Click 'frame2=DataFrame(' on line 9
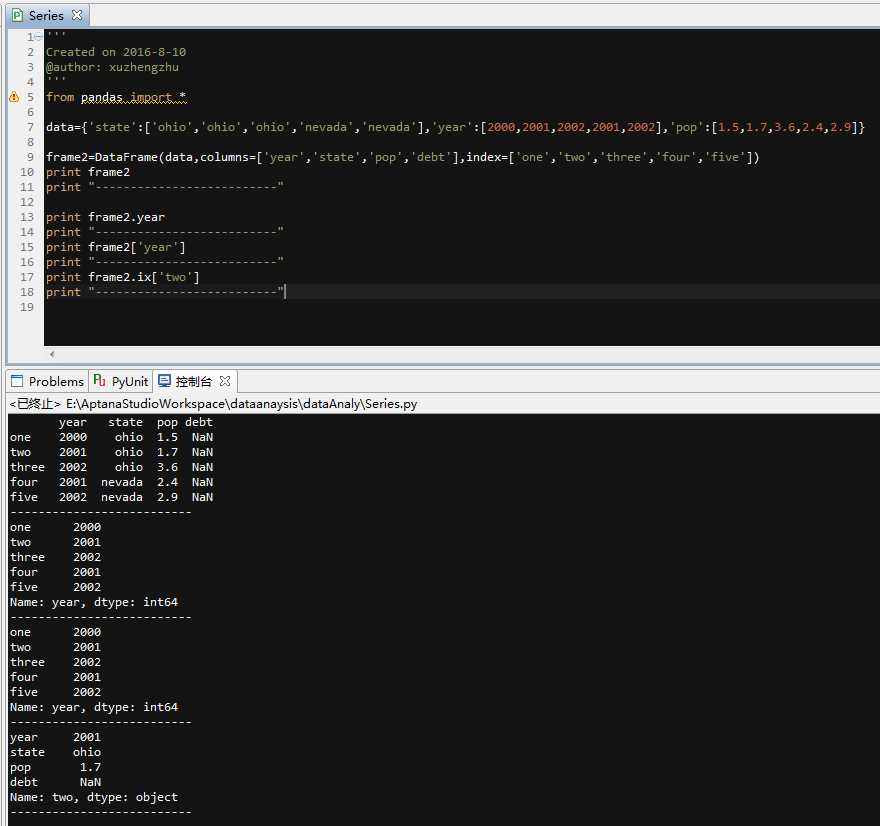The image size is (880, 826). (104, 157)
